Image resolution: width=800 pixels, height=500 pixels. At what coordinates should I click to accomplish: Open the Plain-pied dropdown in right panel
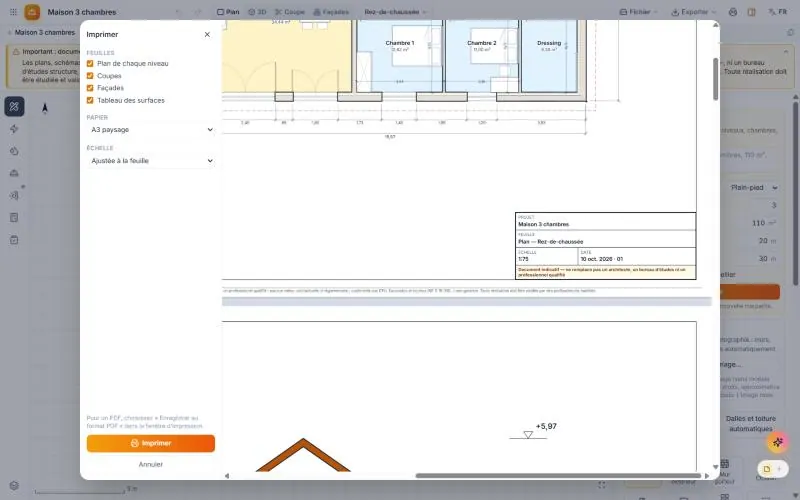tap(754, 188)
